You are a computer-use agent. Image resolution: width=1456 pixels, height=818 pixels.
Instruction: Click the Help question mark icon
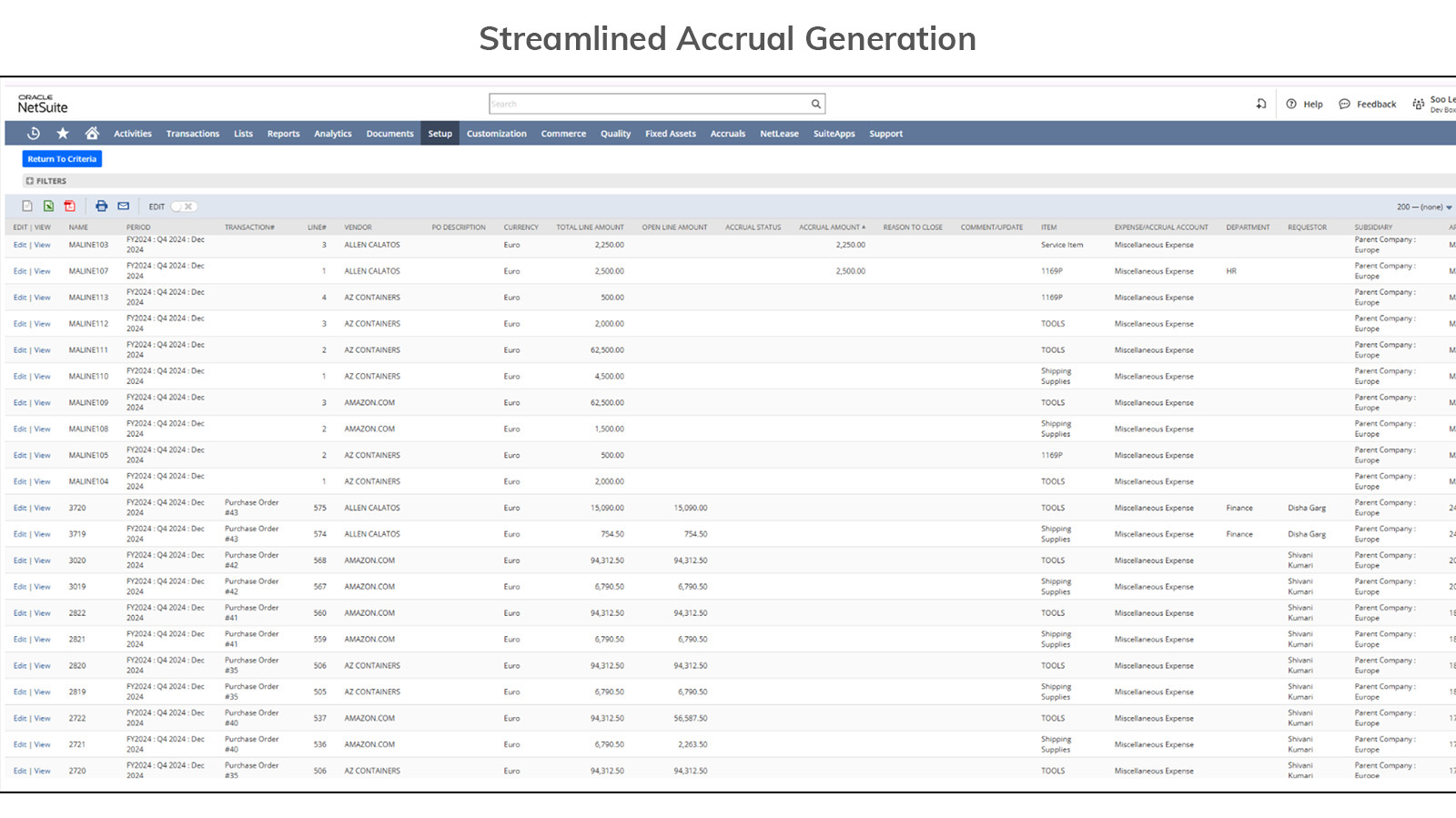click(x=1291, y=104)
